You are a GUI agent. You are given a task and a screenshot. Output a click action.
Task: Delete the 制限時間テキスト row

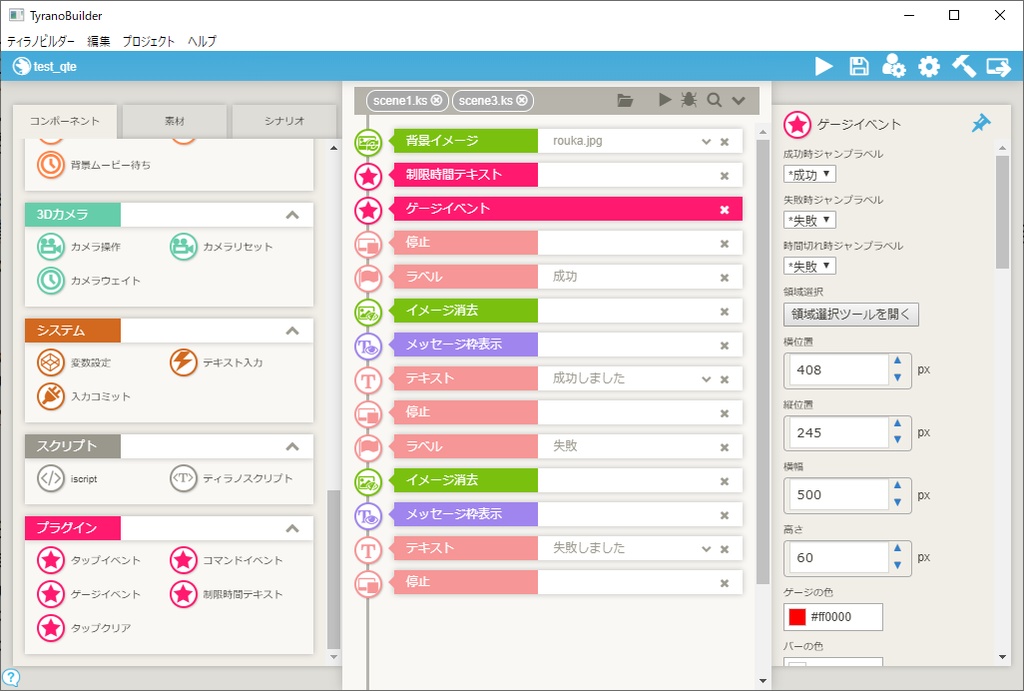click(x=724, y=176)
